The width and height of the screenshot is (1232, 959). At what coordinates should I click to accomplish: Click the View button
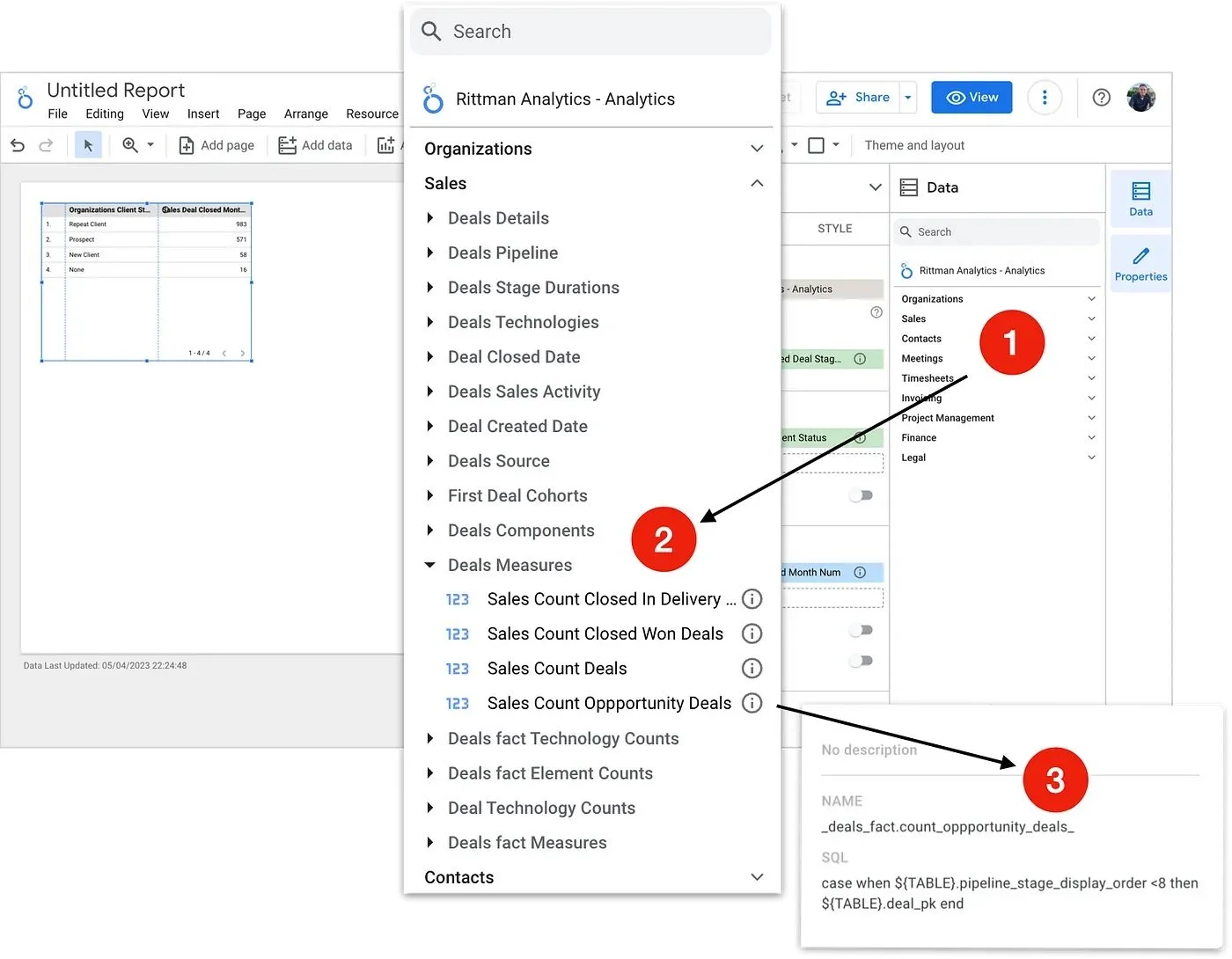tap(972, 97)
